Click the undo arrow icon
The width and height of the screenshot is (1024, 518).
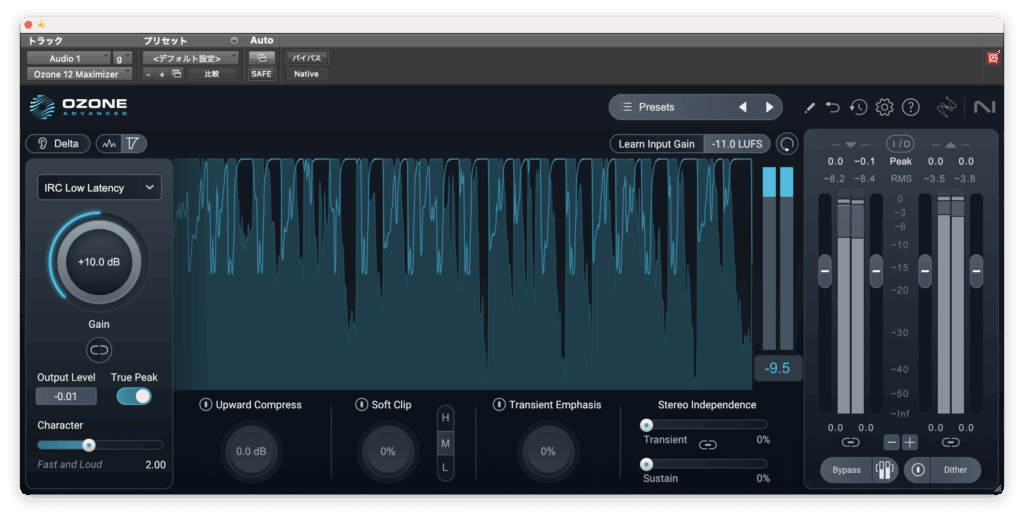tap(833, 107)
